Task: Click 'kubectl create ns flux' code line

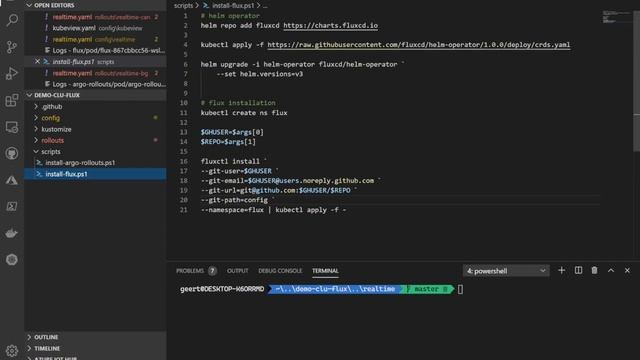Action: [x=244, y=113]
